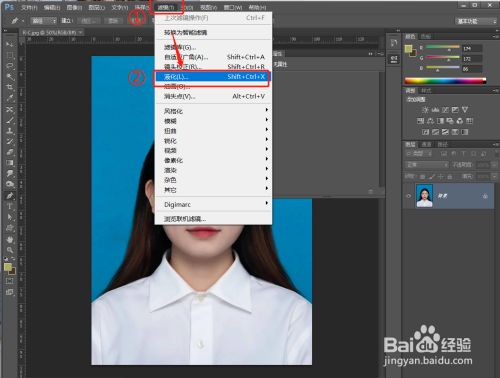Toggle lock position icon

[x=441, y=176]
